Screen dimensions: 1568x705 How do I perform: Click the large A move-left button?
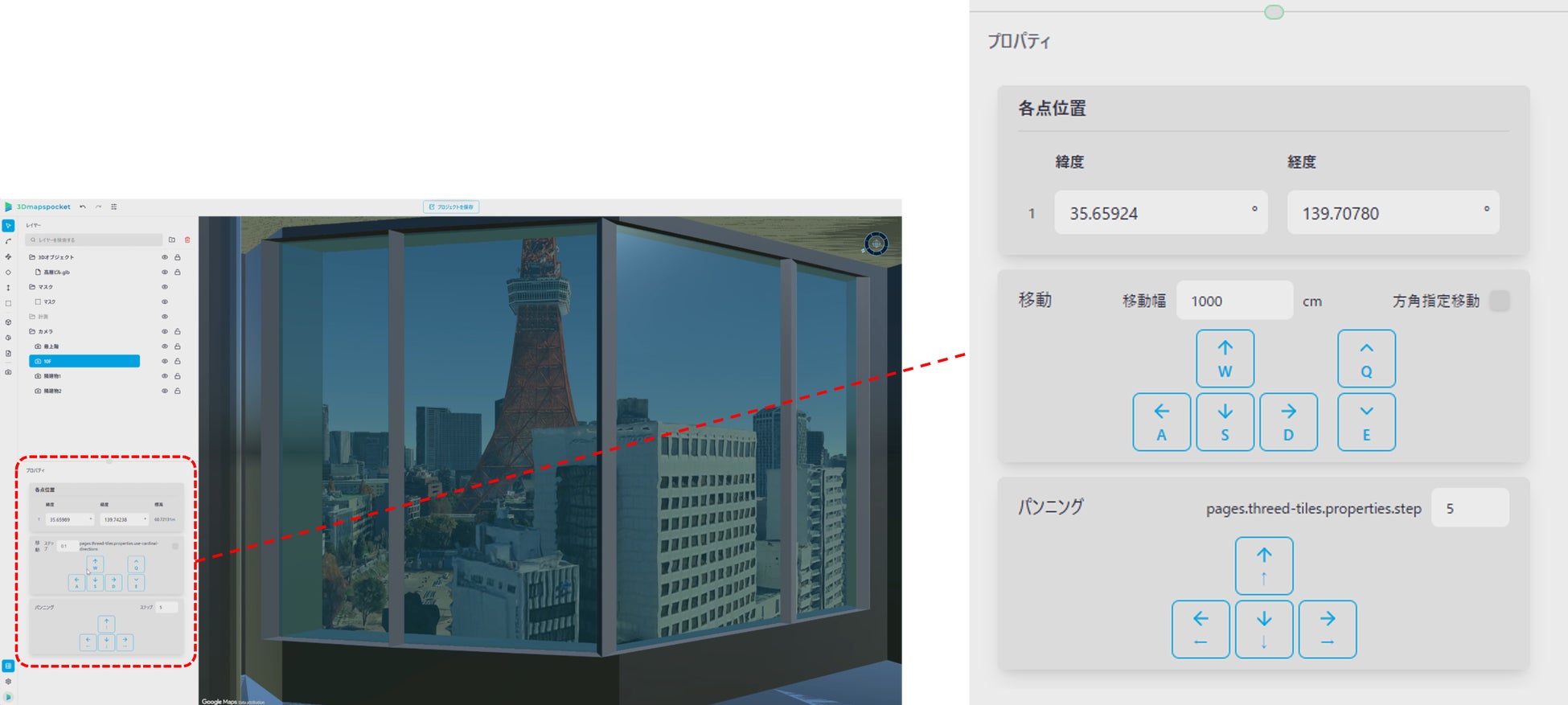click(x=1162, y=422)
